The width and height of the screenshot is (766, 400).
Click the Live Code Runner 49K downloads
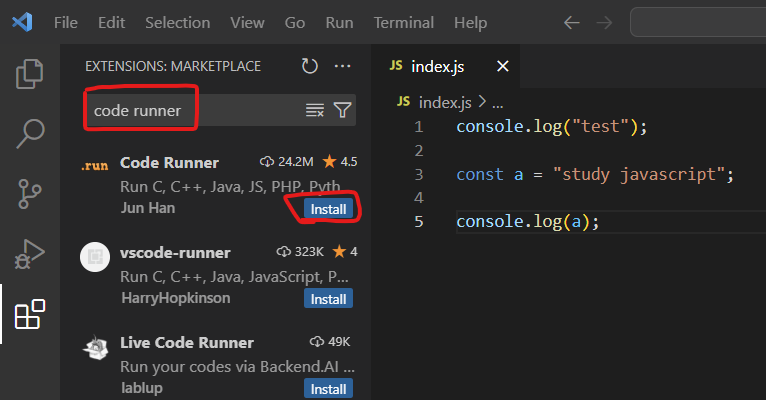(330, 341)
